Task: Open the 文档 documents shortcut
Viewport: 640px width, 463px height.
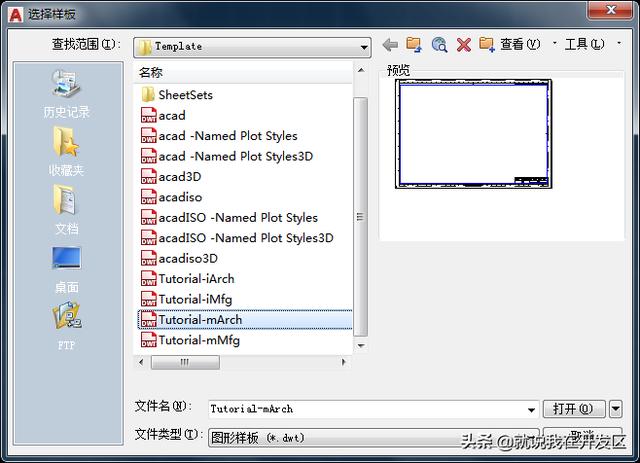Action: coord(66,210)
